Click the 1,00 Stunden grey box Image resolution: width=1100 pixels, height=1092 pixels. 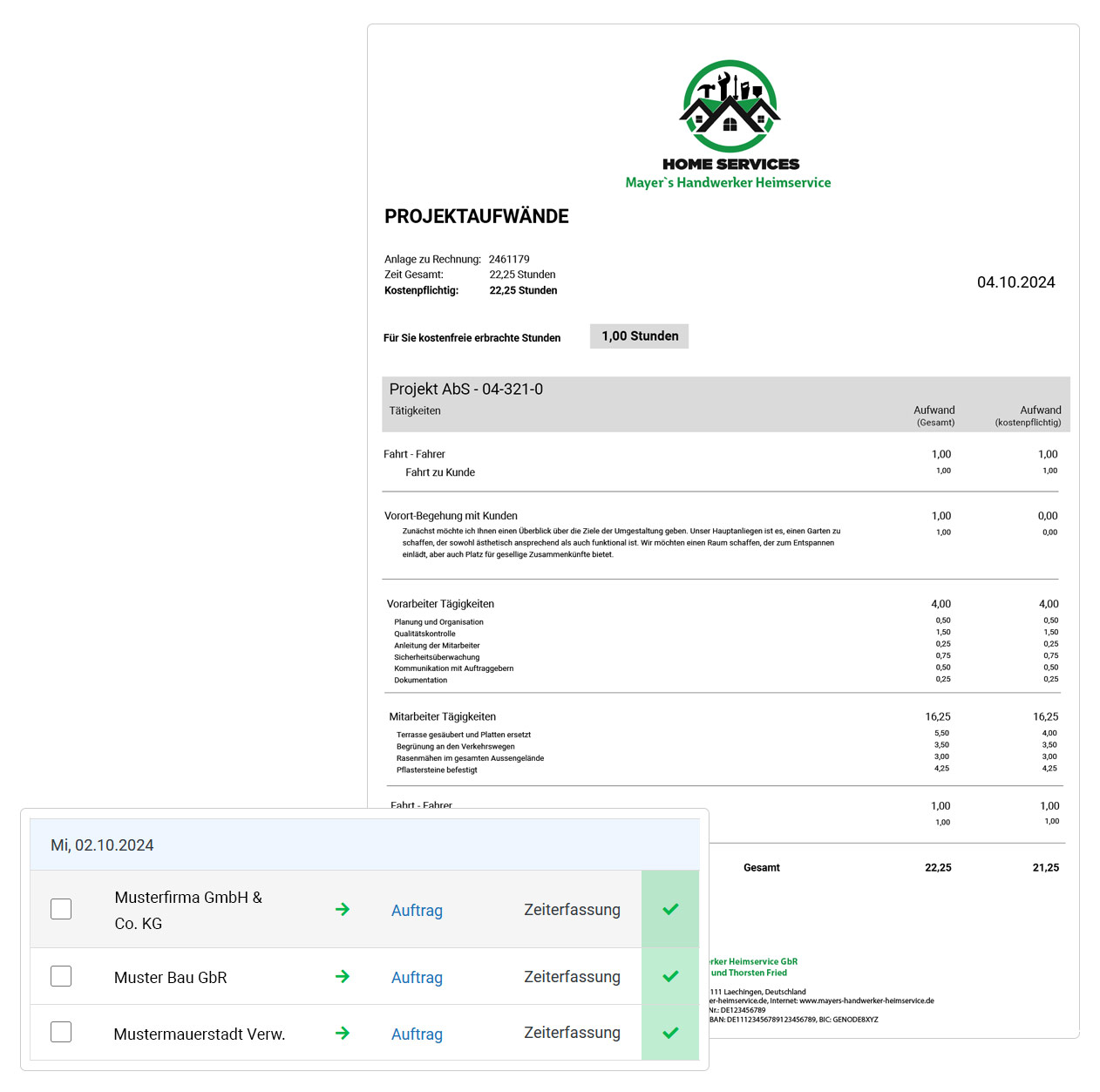[x=639, y=336]
